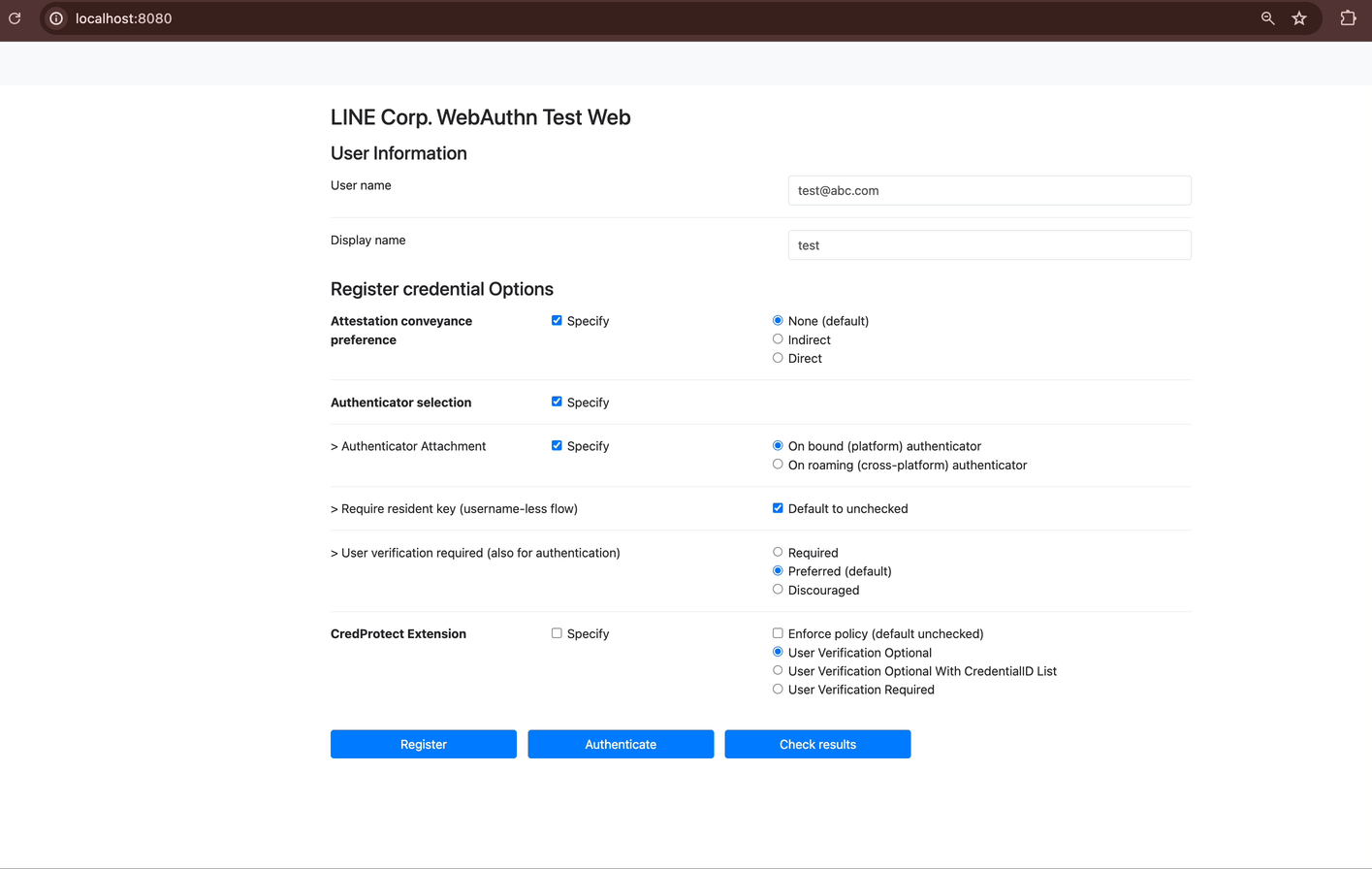The width and height of the screenshot is (1372, 869).
Task: Click the Register button
Action: (x=423, y=744)
